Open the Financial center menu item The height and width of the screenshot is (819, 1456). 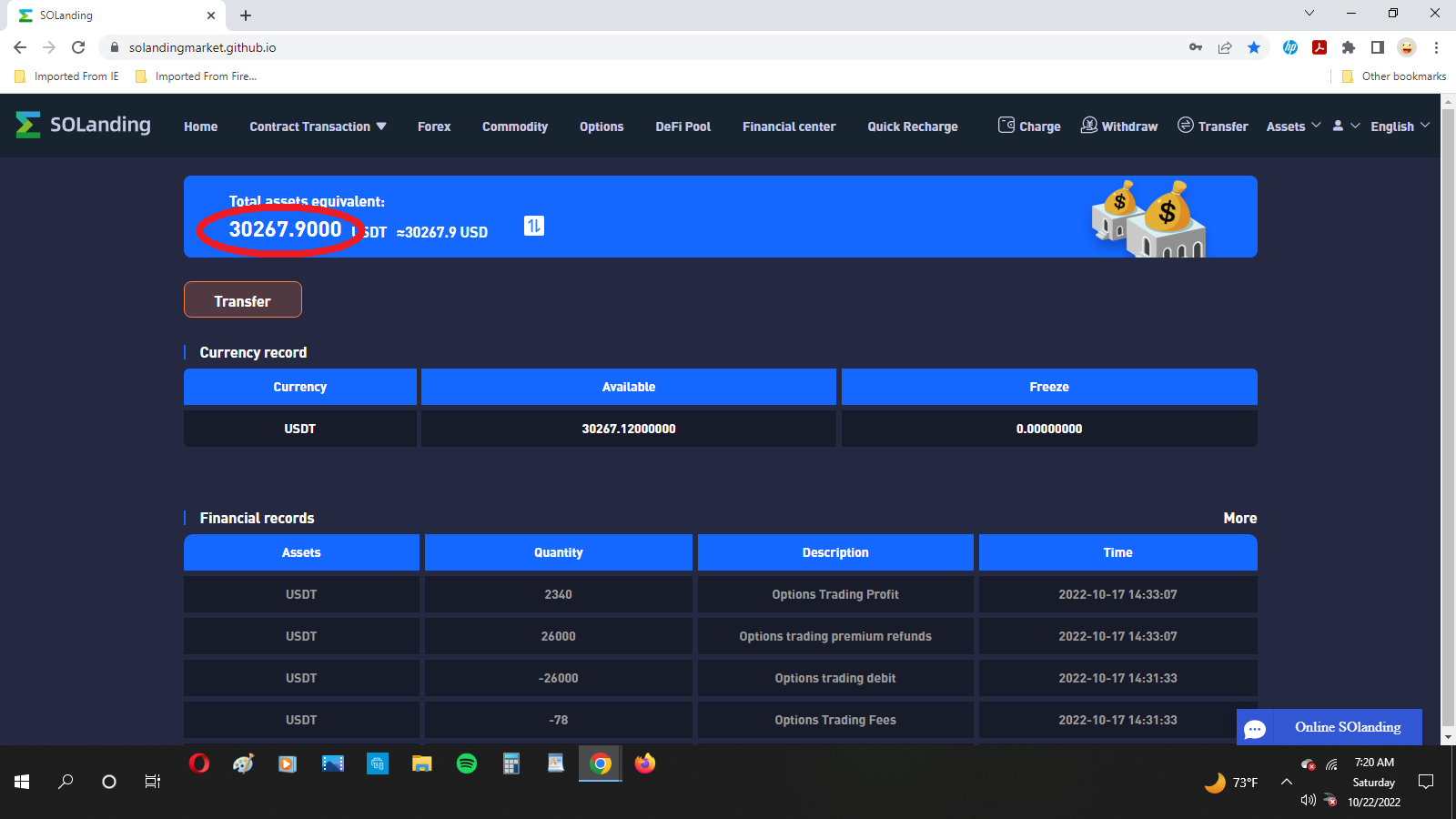coord(789,126)
